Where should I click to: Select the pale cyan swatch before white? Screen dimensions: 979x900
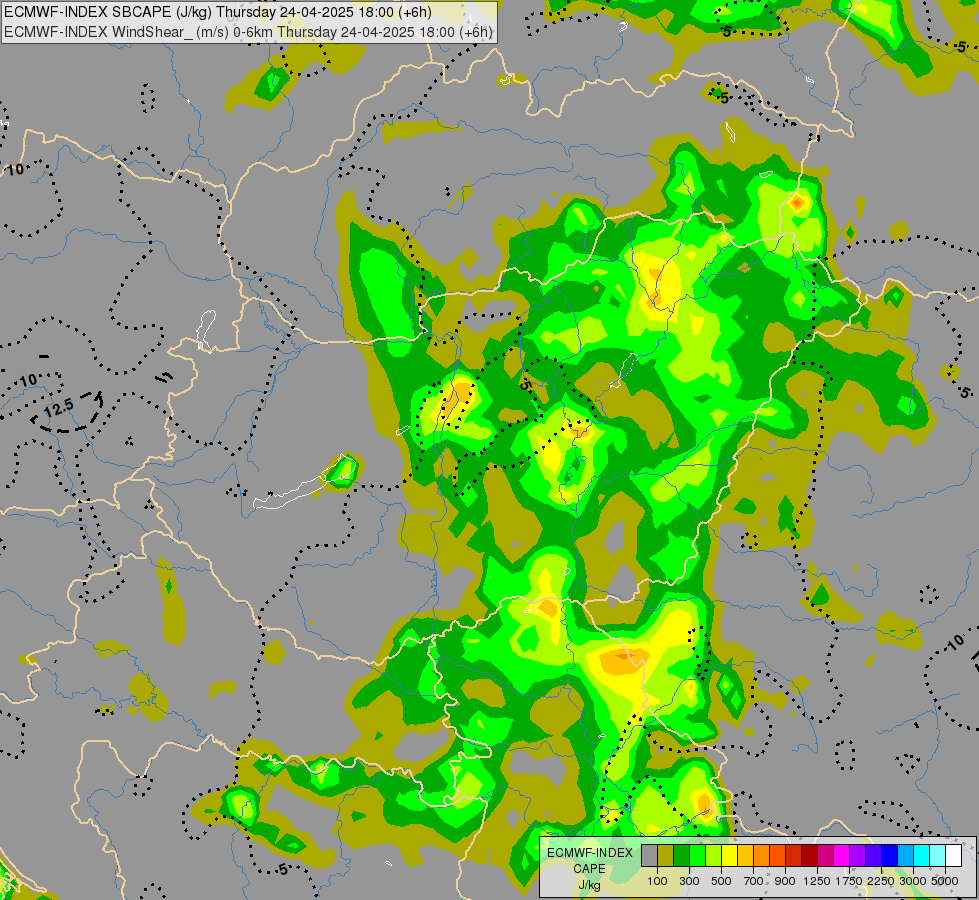937,855
